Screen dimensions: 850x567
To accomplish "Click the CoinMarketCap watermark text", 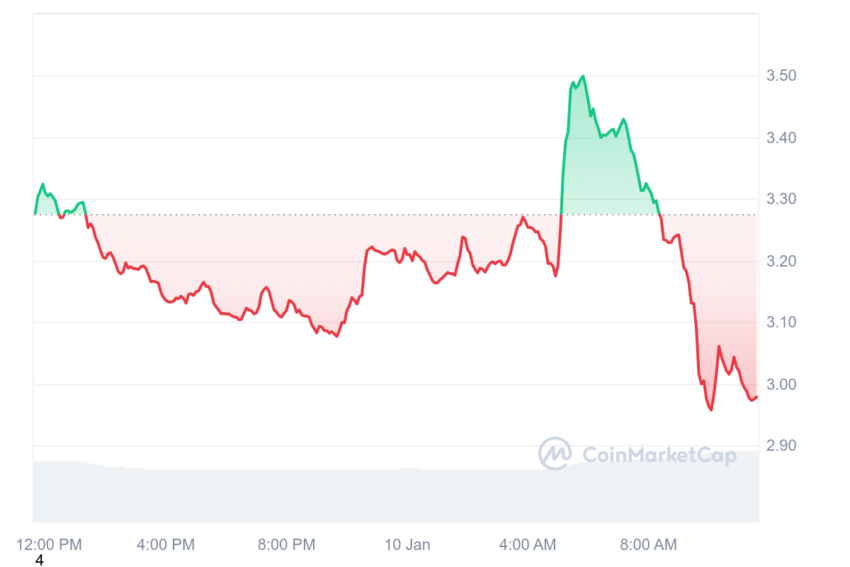I will pos(659,455).
